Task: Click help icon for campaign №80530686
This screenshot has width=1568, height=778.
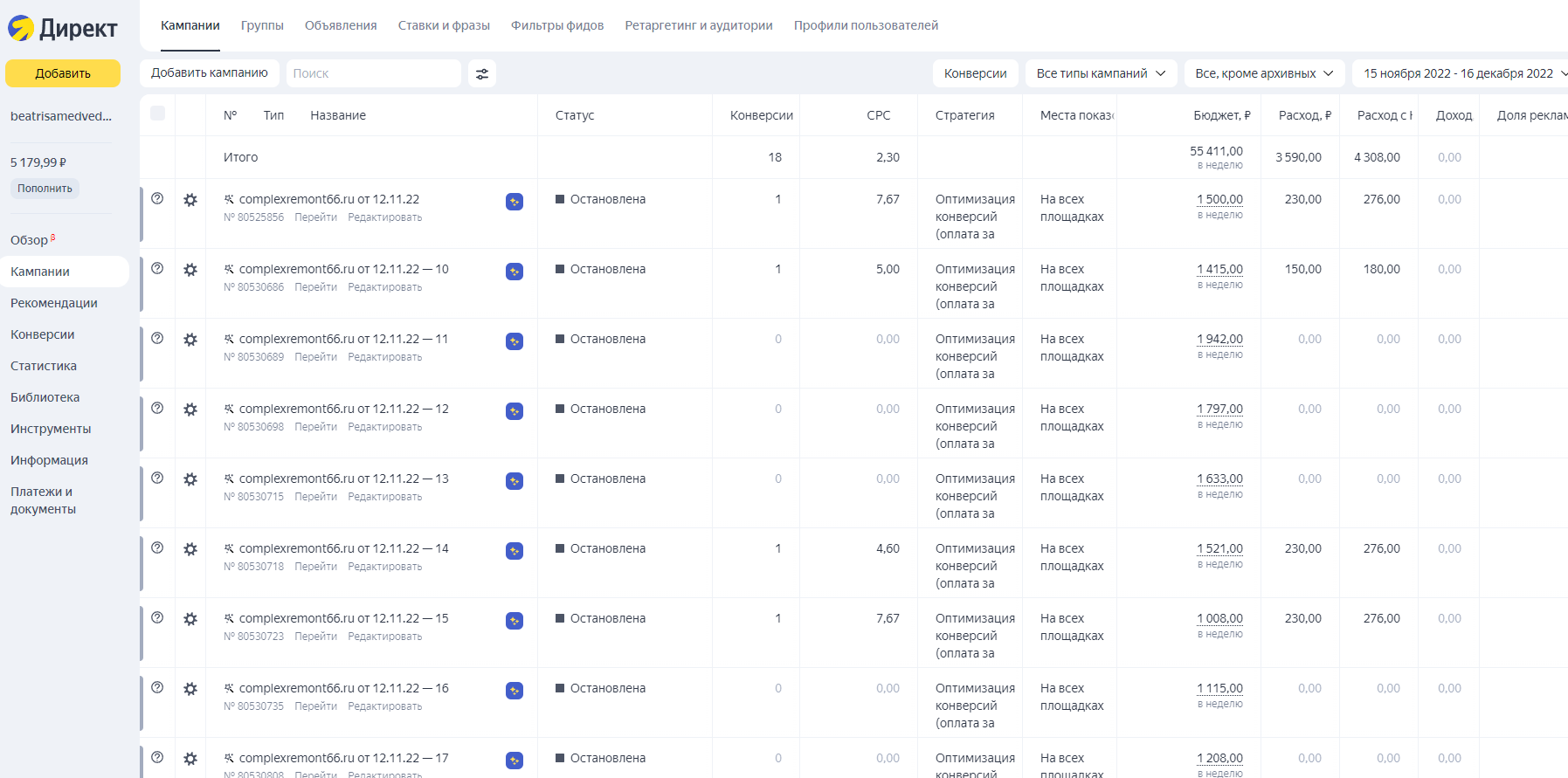Action: (157, 268)
